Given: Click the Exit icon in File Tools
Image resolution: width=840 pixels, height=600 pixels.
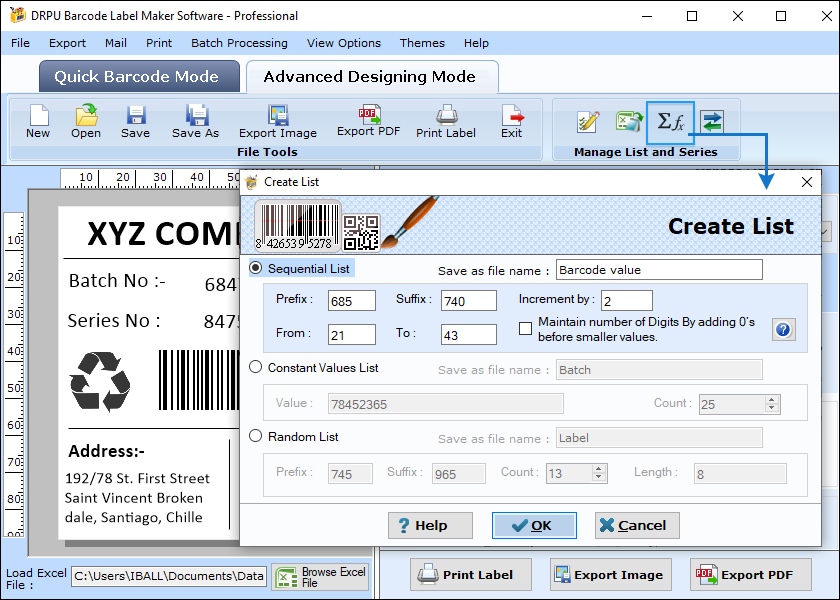Looking at the screenshot, I should click(512, 115).
